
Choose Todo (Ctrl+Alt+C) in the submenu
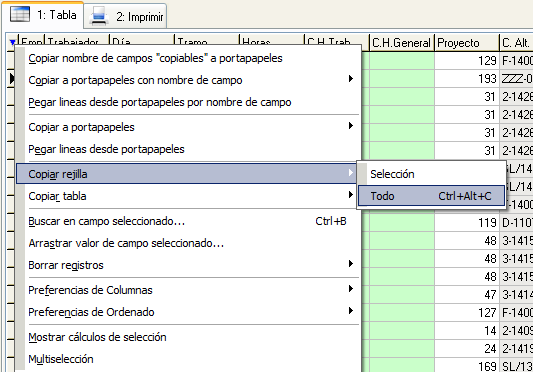pyautogui.click(x=431, y=196)
